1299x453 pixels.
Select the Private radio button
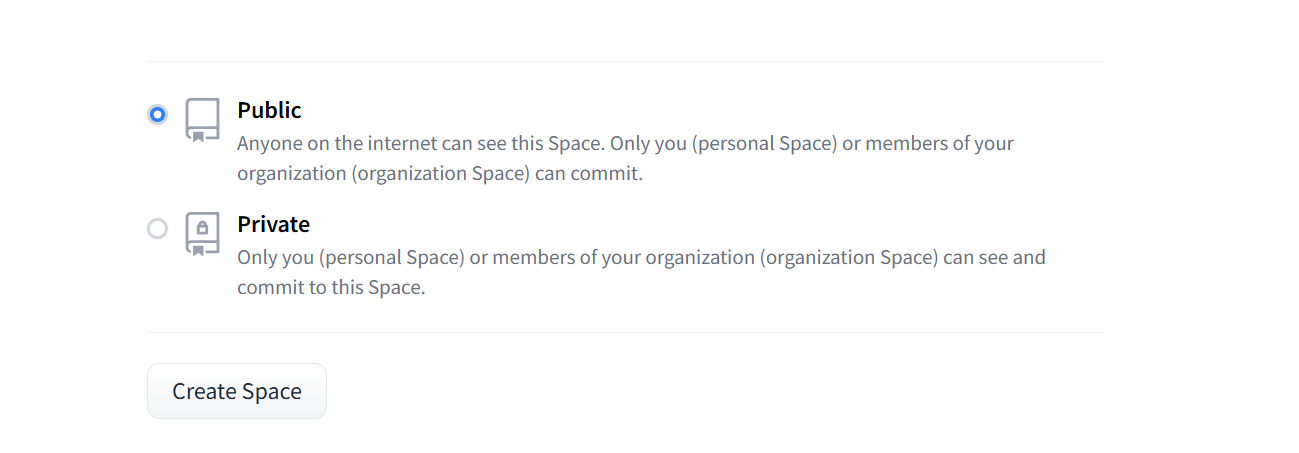click(x=157, y=229)
